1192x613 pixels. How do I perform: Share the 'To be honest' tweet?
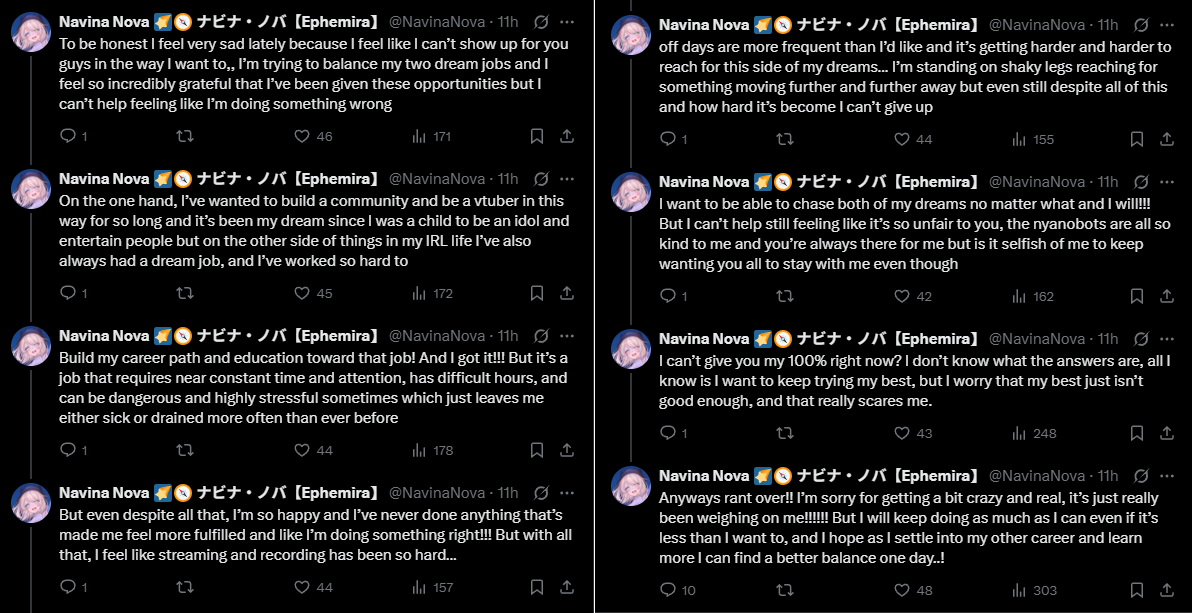point(566,136)
